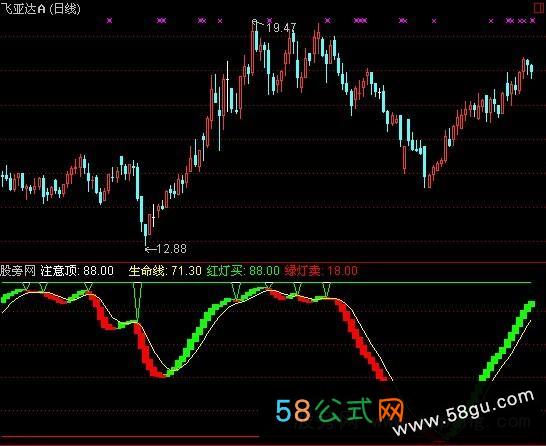Click the leftmost green V marker in indicator
The height and width of the screenshot is (446, 546).
(26, 286)
